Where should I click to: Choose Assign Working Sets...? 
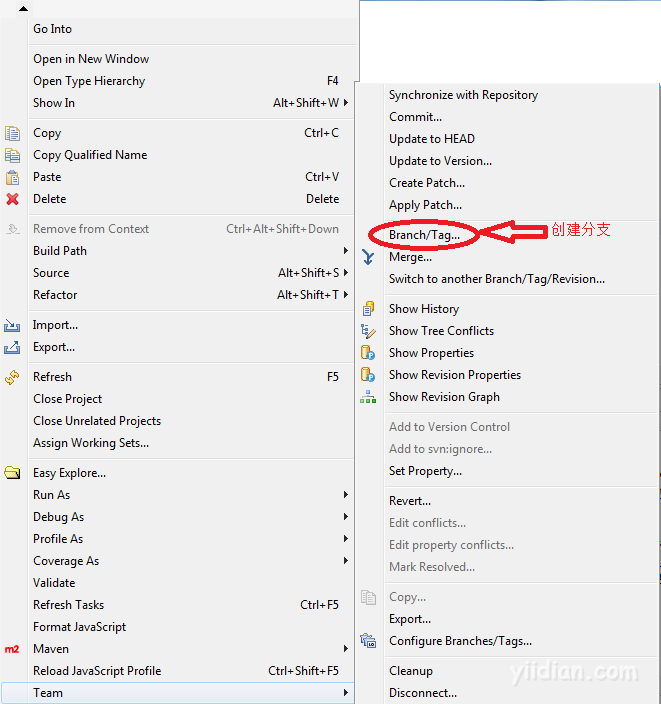[x=91, y=443]
